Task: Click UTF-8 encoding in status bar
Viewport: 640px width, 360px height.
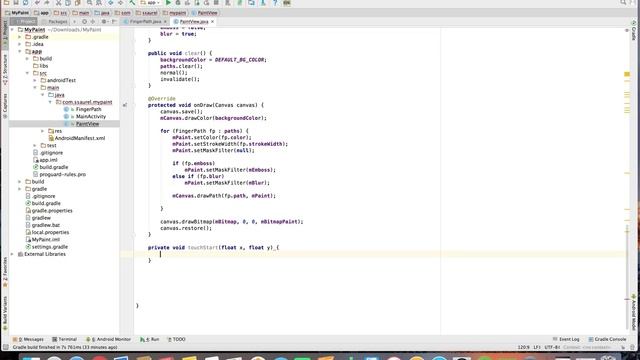Action: point(552,347)
